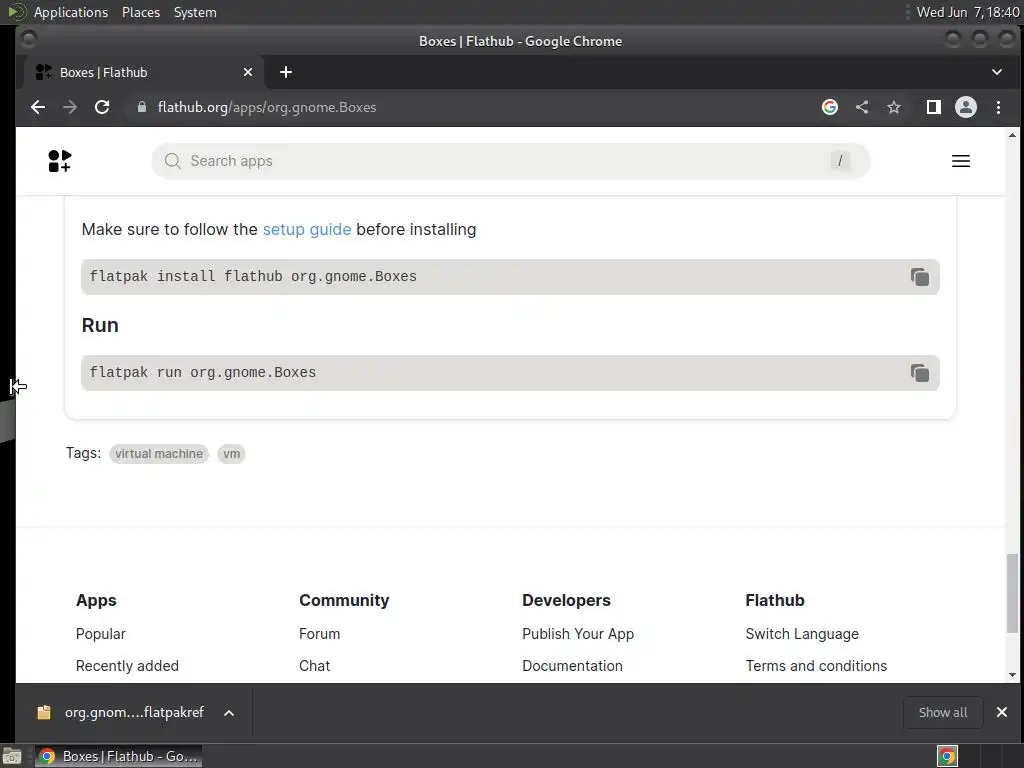Open Terms and conditions link
Image resolution: width=1024 pixels, height=768 pixels.
click(816, 665)
